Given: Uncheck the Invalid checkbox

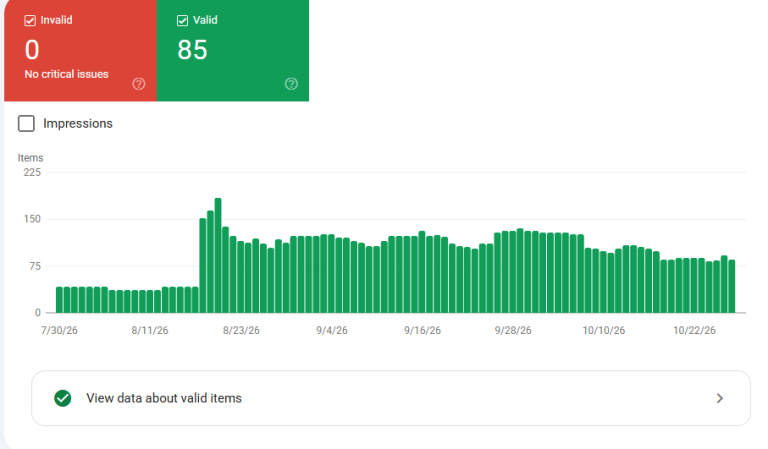Looking at the screenshot, I should point(30,21).
